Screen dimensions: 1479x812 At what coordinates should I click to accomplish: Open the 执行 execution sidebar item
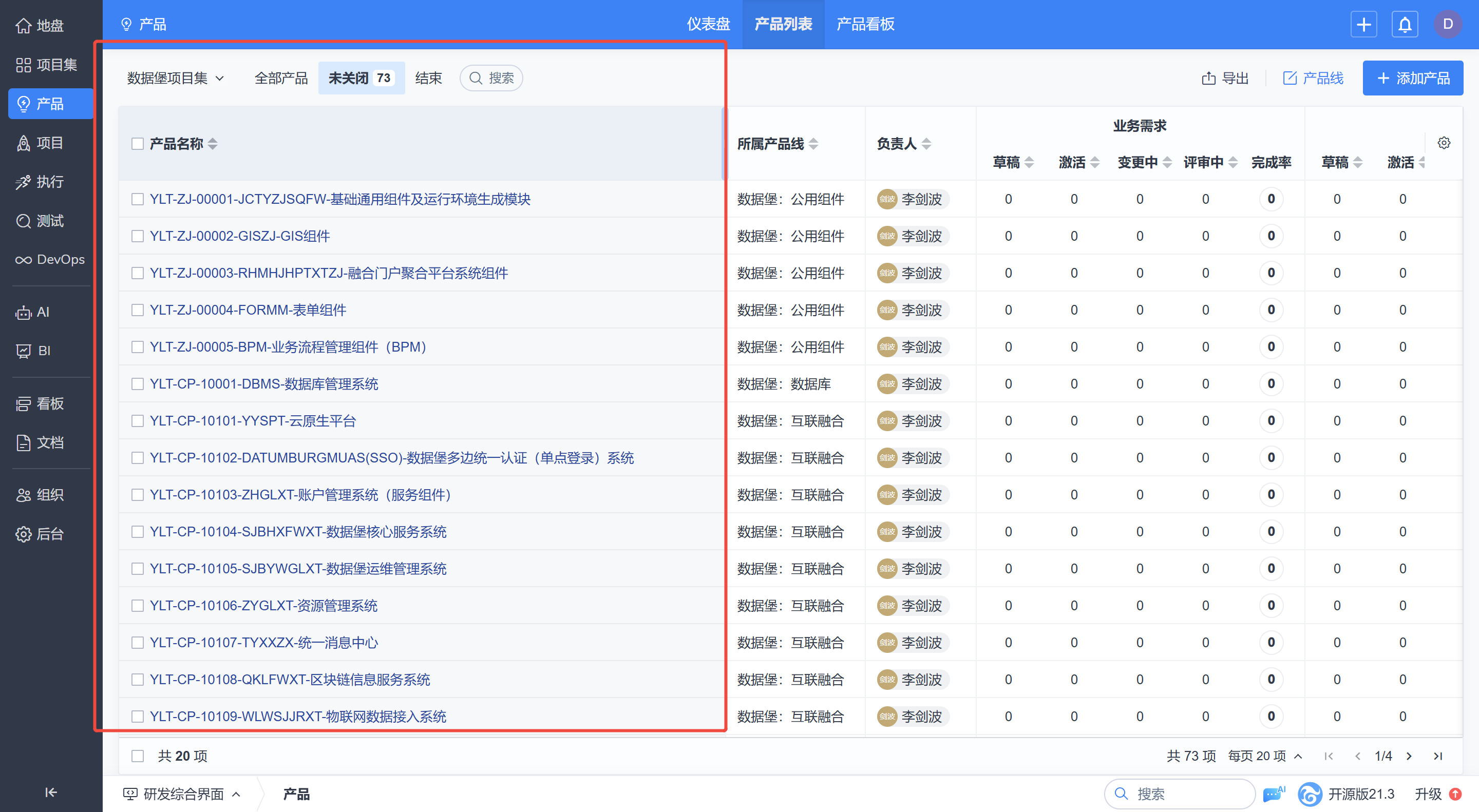39,182
